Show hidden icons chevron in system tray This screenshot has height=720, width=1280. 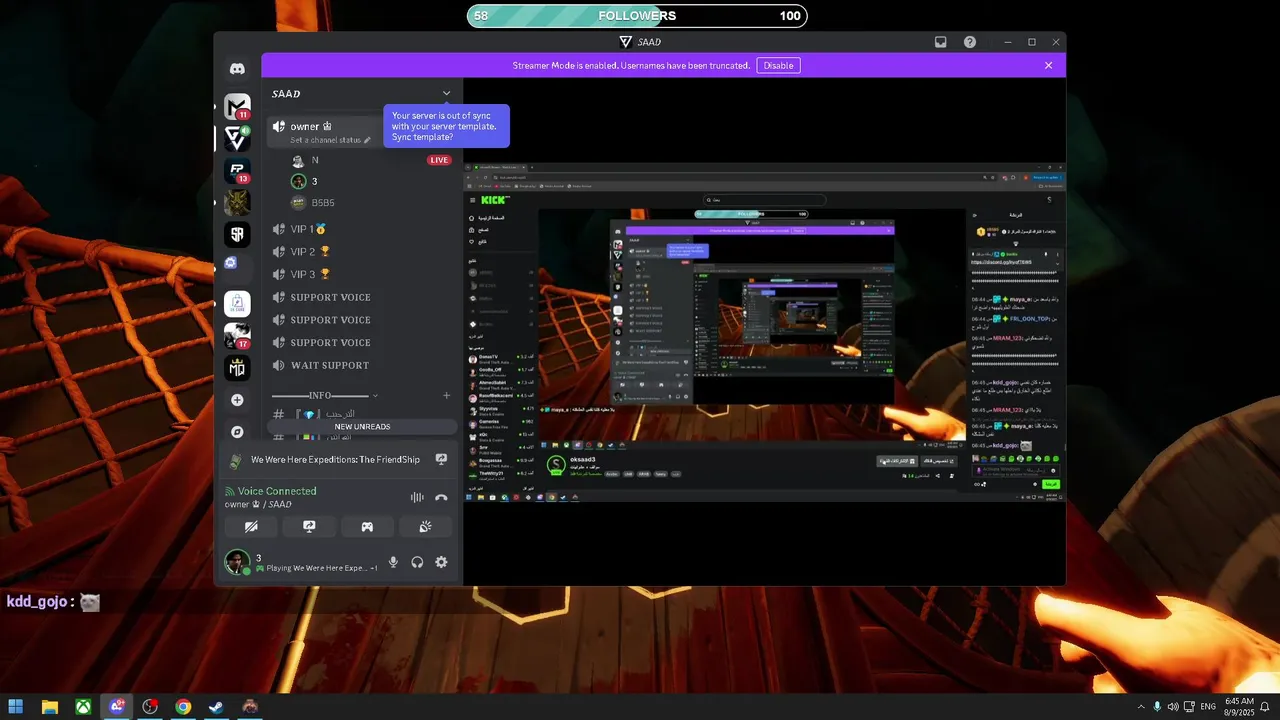(x=1141, y=707)
